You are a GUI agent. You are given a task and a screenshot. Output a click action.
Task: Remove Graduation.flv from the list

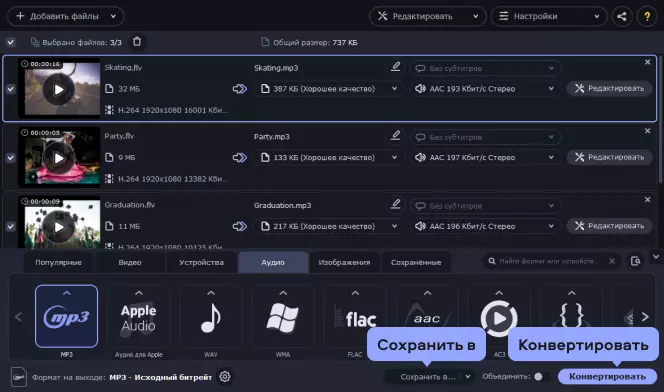[647, 199]
